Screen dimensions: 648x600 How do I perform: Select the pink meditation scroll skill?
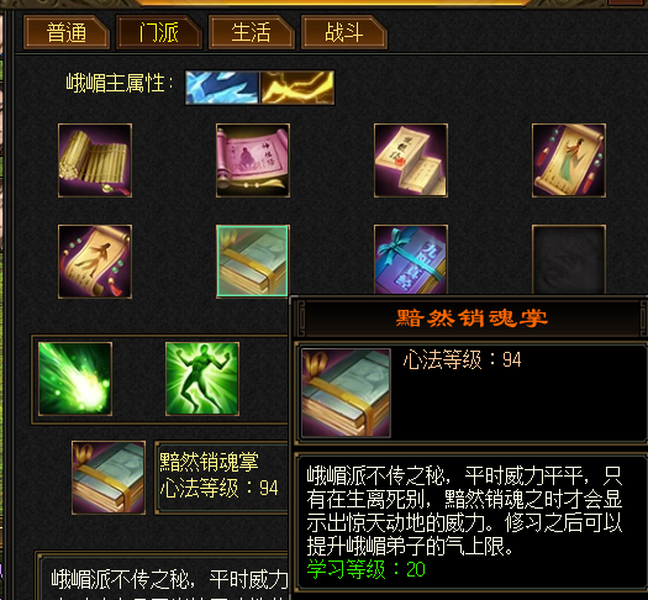point(253,160)
